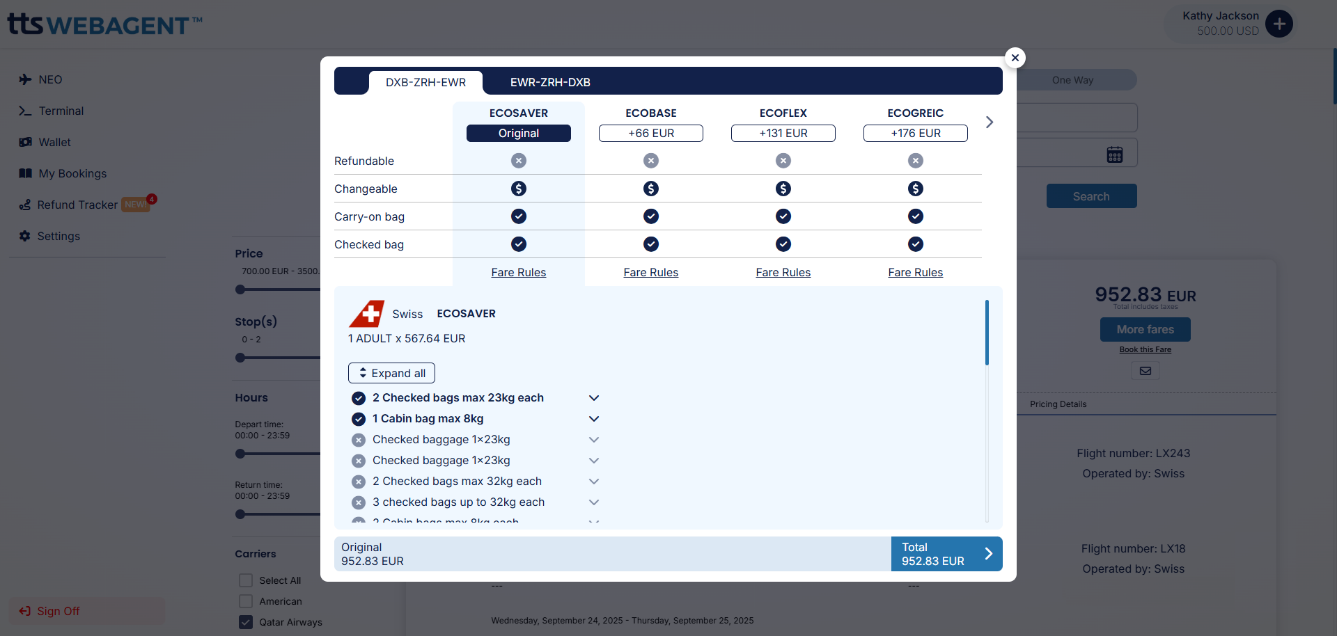Close the fare comparison dialog
Viewport: 1337px width, 636px height.
(x=1015, y=58)
